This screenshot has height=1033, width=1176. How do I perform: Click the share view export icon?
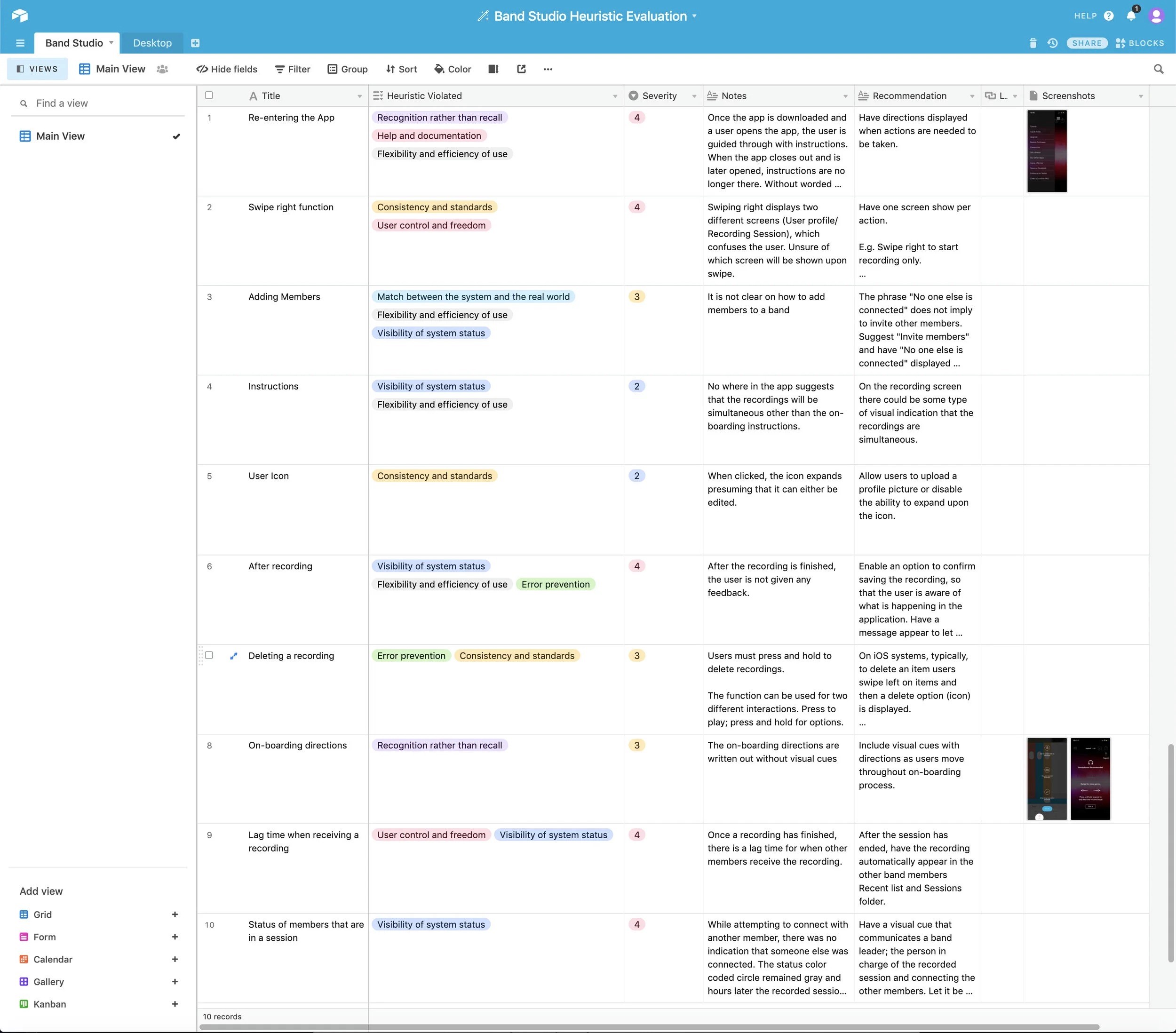pyautogui.click(x=521, y=69)
